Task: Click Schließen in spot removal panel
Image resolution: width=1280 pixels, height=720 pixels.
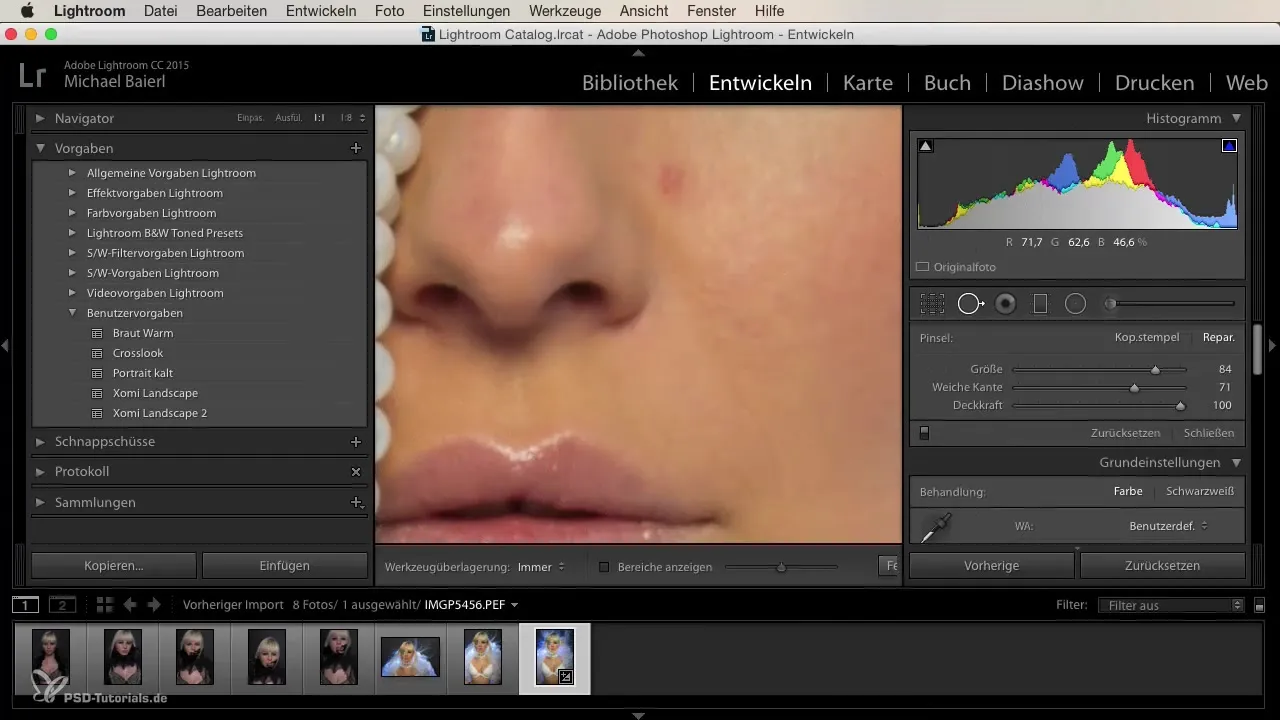Action: click(1208, 433)
